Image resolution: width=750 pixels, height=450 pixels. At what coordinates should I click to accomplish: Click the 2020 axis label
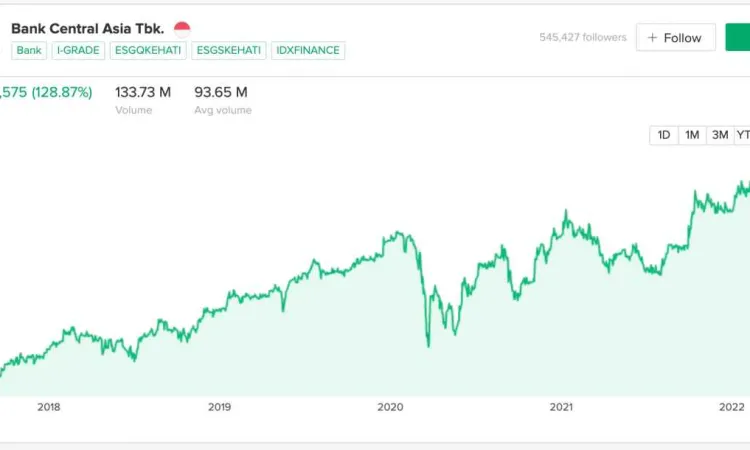coord(390,407)
